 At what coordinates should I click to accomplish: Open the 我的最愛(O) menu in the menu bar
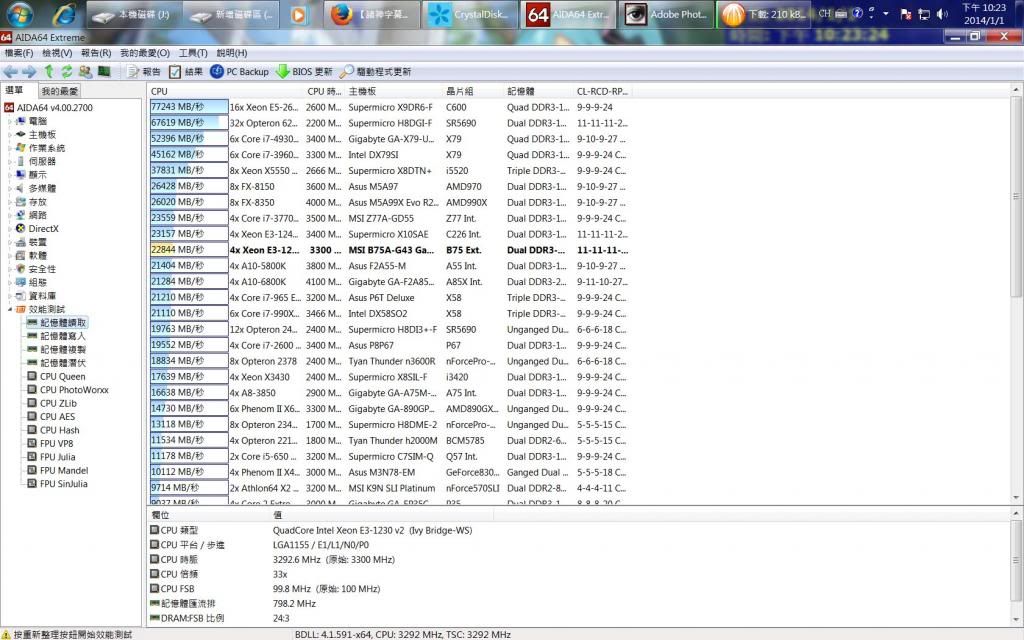[144, 53]
